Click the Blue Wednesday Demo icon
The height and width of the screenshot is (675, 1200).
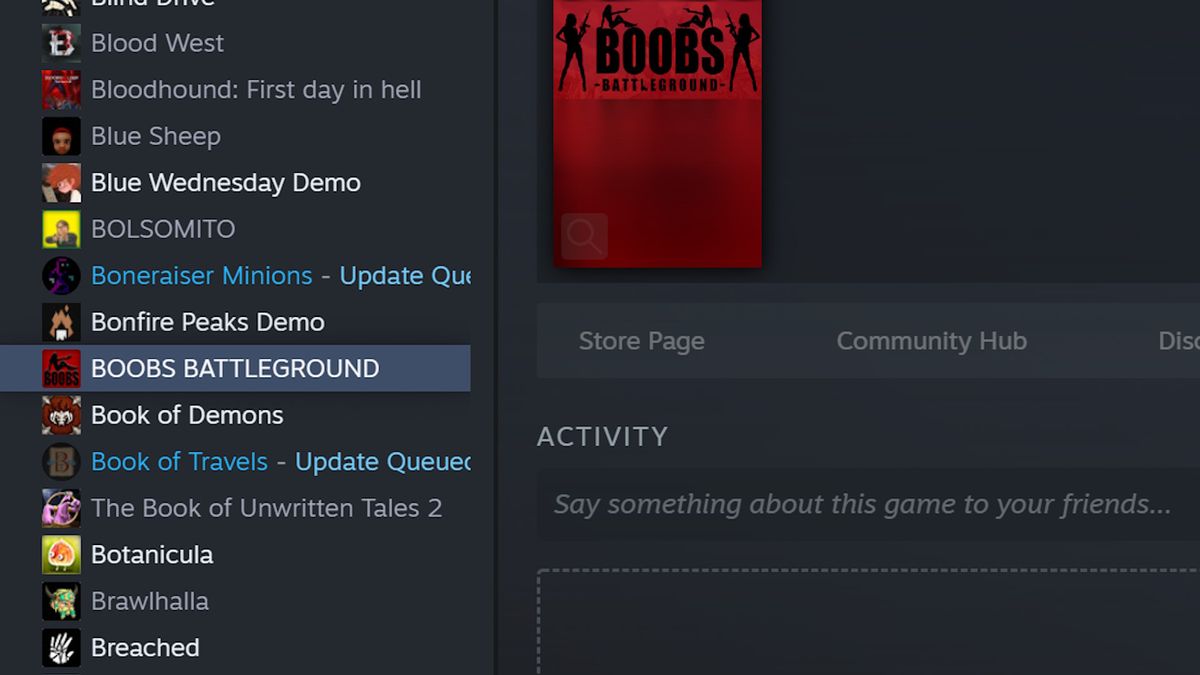click(x=61, y=183)
